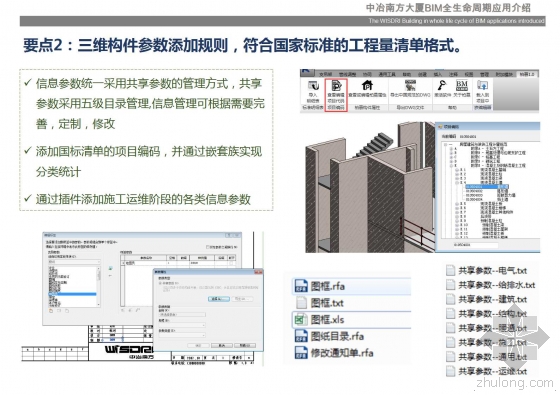Expand the E.5 tree node
The width and height of the screenshot is (560, 395).
(457, 204)
